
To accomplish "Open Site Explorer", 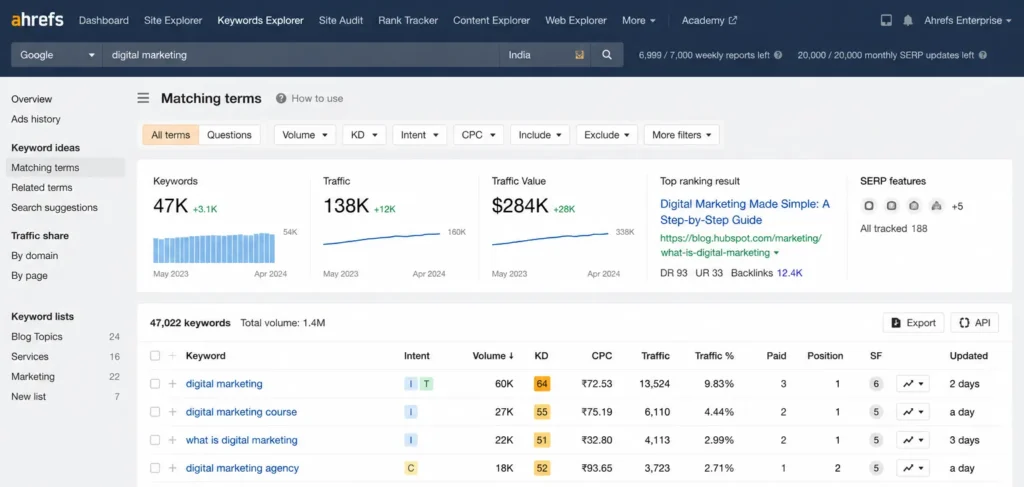I will click(x=173, y=20).
